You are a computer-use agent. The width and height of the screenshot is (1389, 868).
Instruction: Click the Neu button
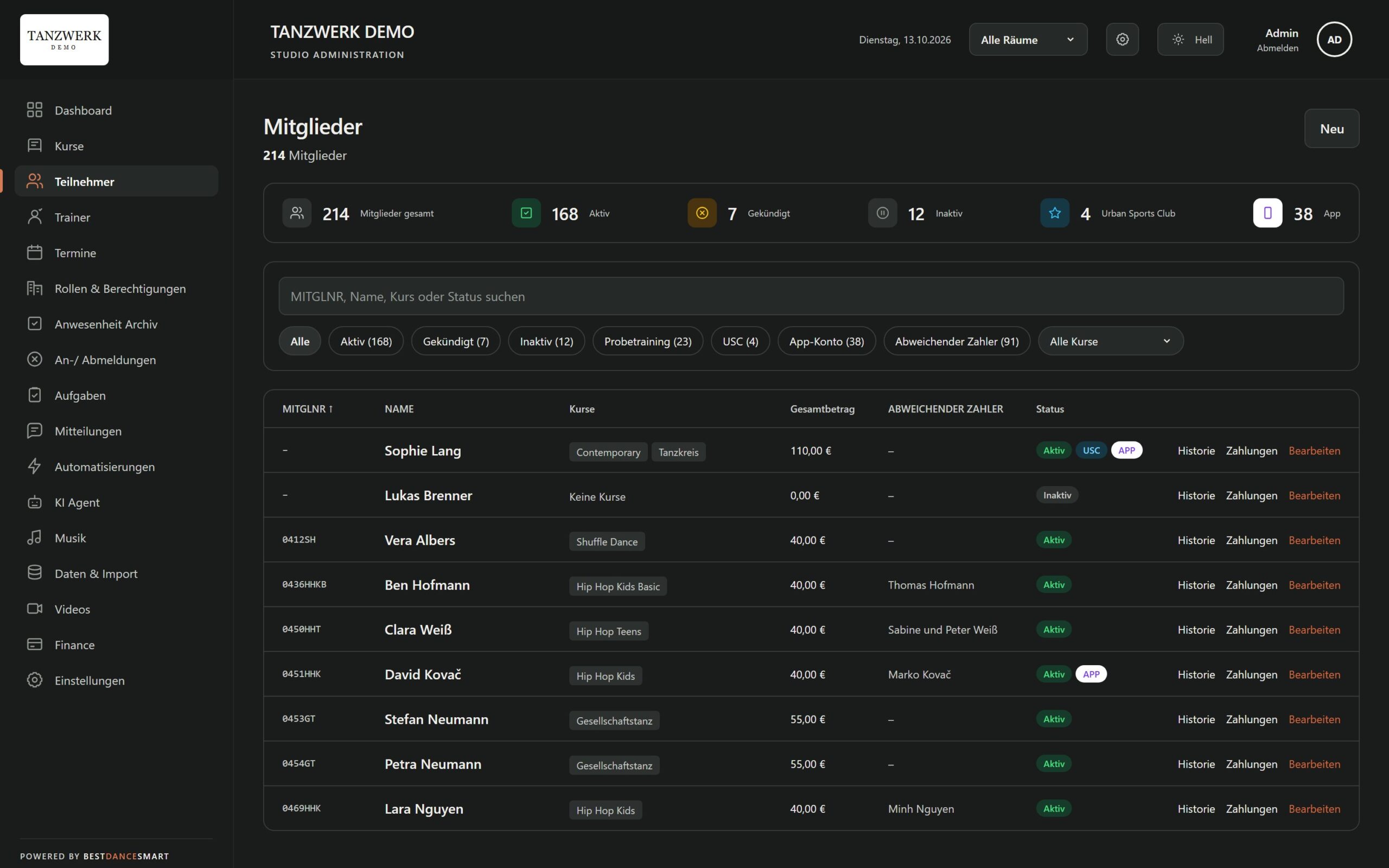[1331, 129]
